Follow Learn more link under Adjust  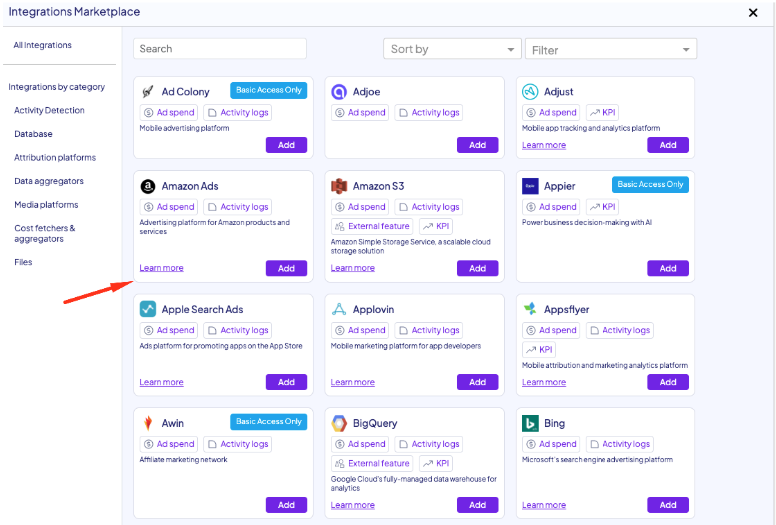pyautogui.click(x=543, y=145)
